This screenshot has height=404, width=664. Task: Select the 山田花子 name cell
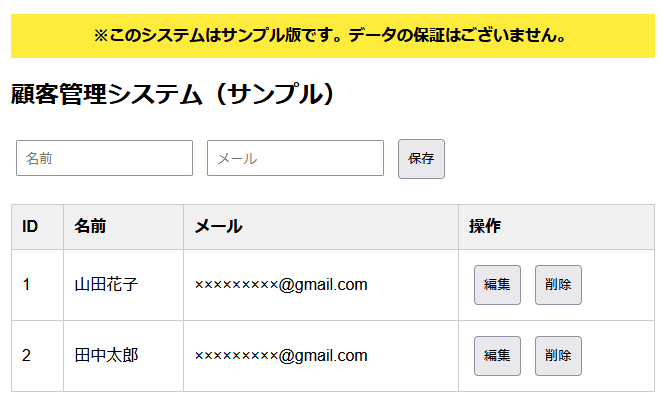coord(106,285)
